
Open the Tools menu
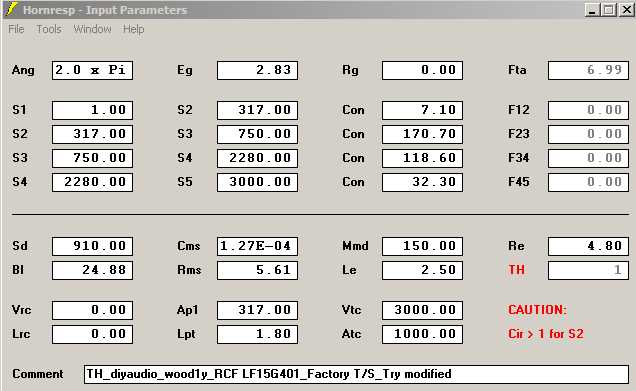[x=49, y=29]
